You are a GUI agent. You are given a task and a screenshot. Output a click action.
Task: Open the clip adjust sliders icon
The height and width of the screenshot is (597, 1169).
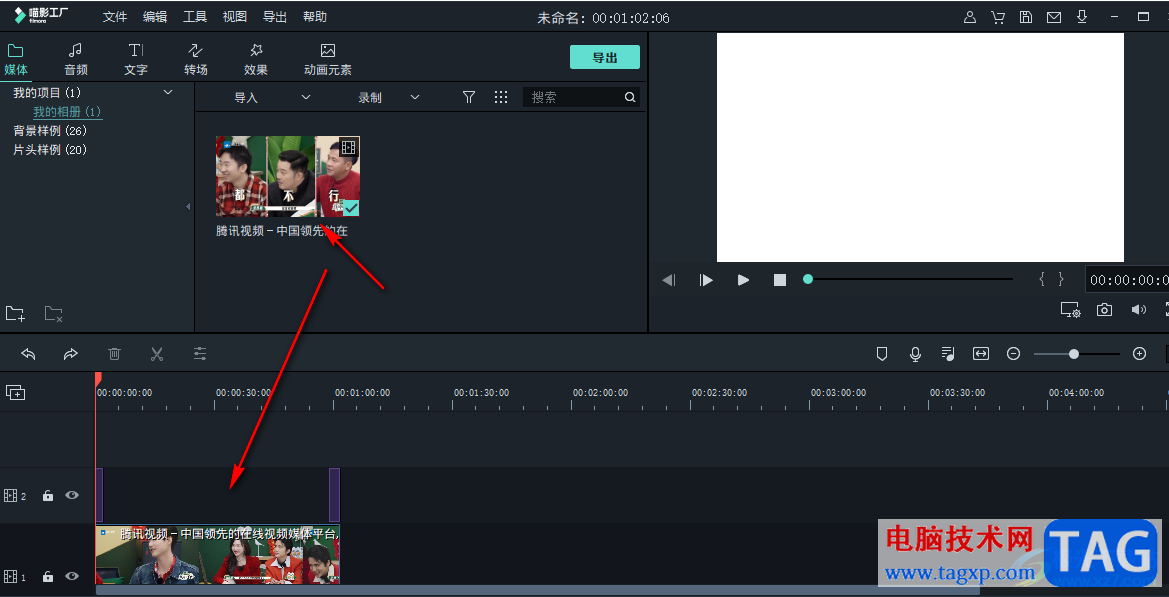click(x=200, y=354)
